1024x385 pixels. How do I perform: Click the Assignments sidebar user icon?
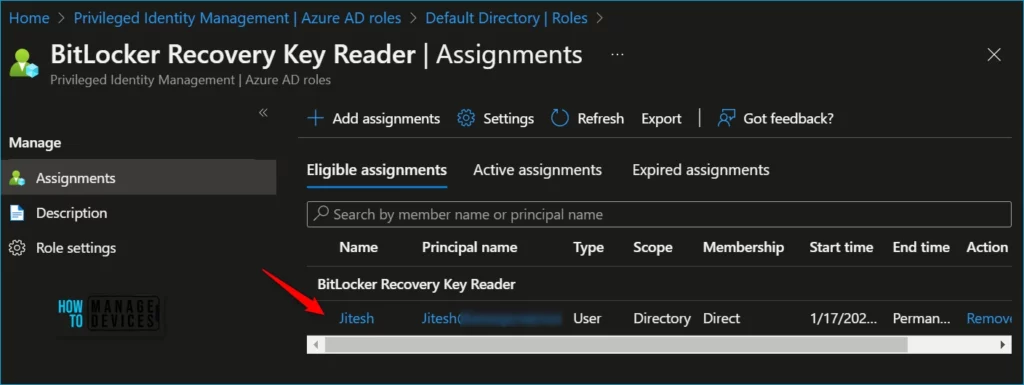pyautogui.click(x=17, y=178)
